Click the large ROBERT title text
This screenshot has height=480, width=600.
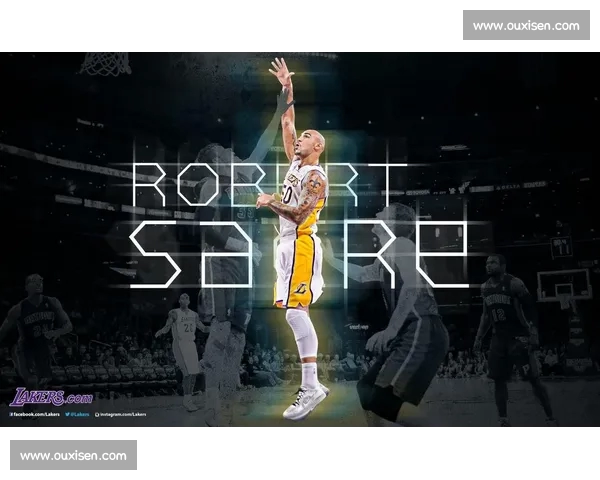[x=270, y=186]
